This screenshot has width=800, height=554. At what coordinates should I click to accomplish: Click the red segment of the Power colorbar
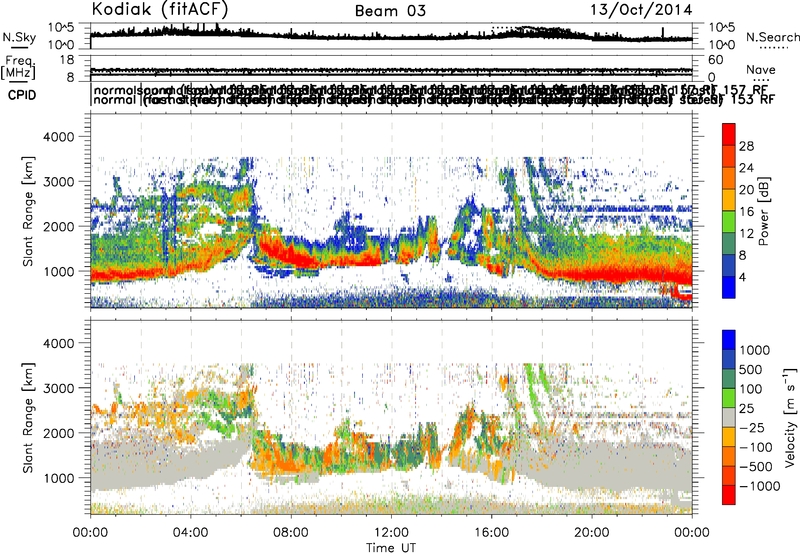point(729,135)
